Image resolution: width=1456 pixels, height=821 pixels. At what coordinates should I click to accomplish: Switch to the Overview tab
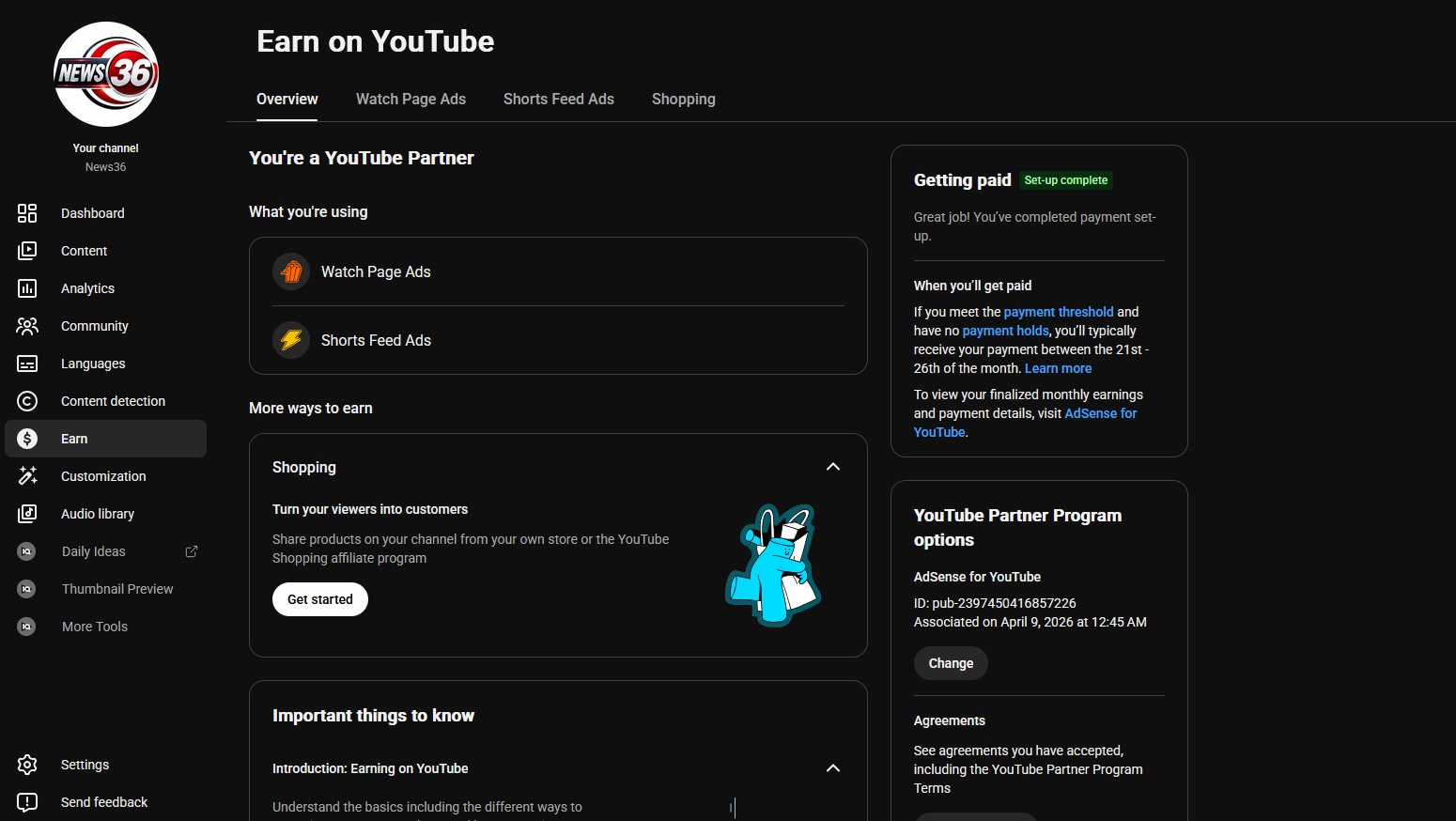tap(287, 99)
